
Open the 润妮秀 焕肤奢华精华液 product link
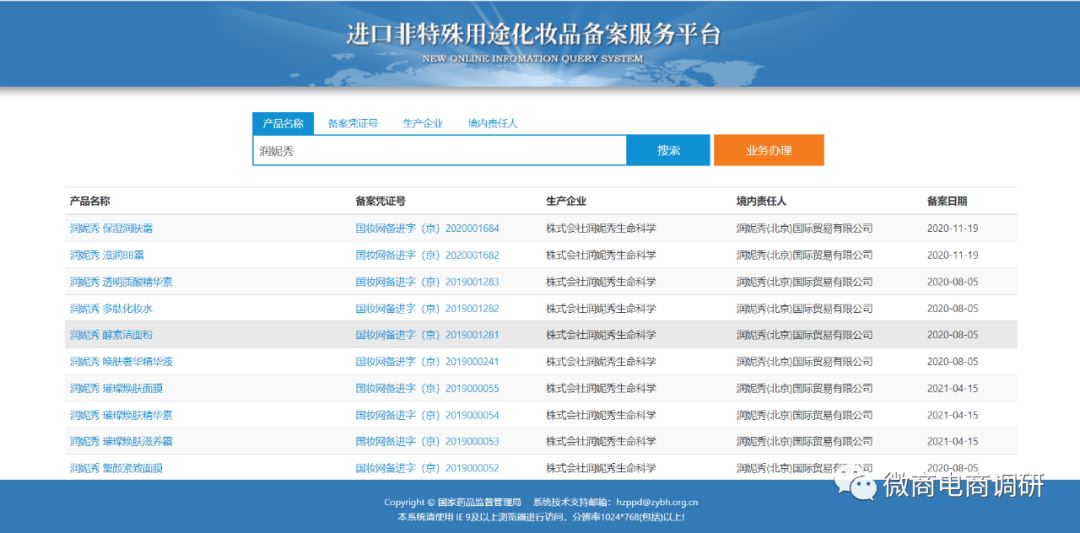121,362
